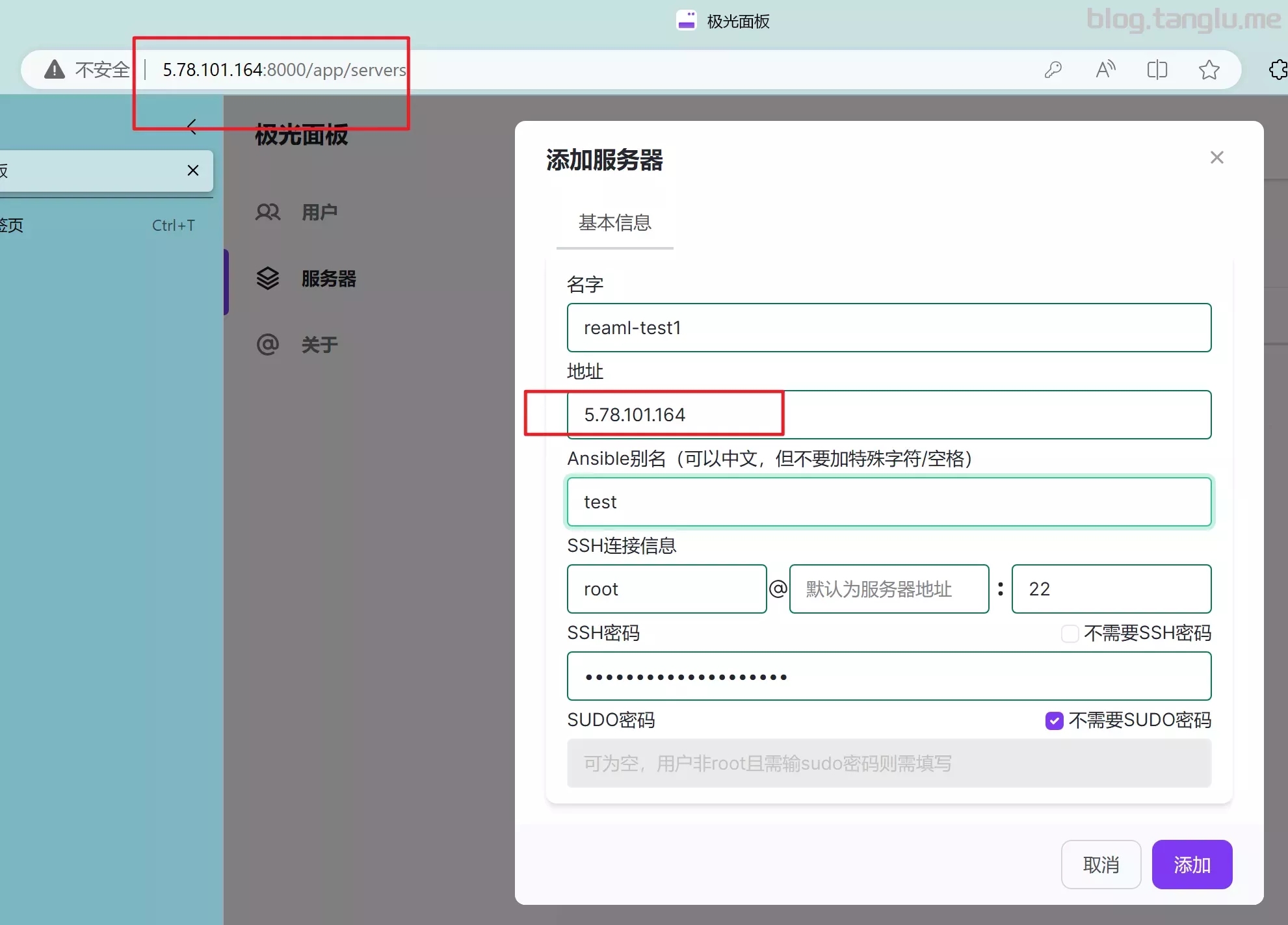
Task: Click the SSH port field showing 22
Action: (1111, 589)
